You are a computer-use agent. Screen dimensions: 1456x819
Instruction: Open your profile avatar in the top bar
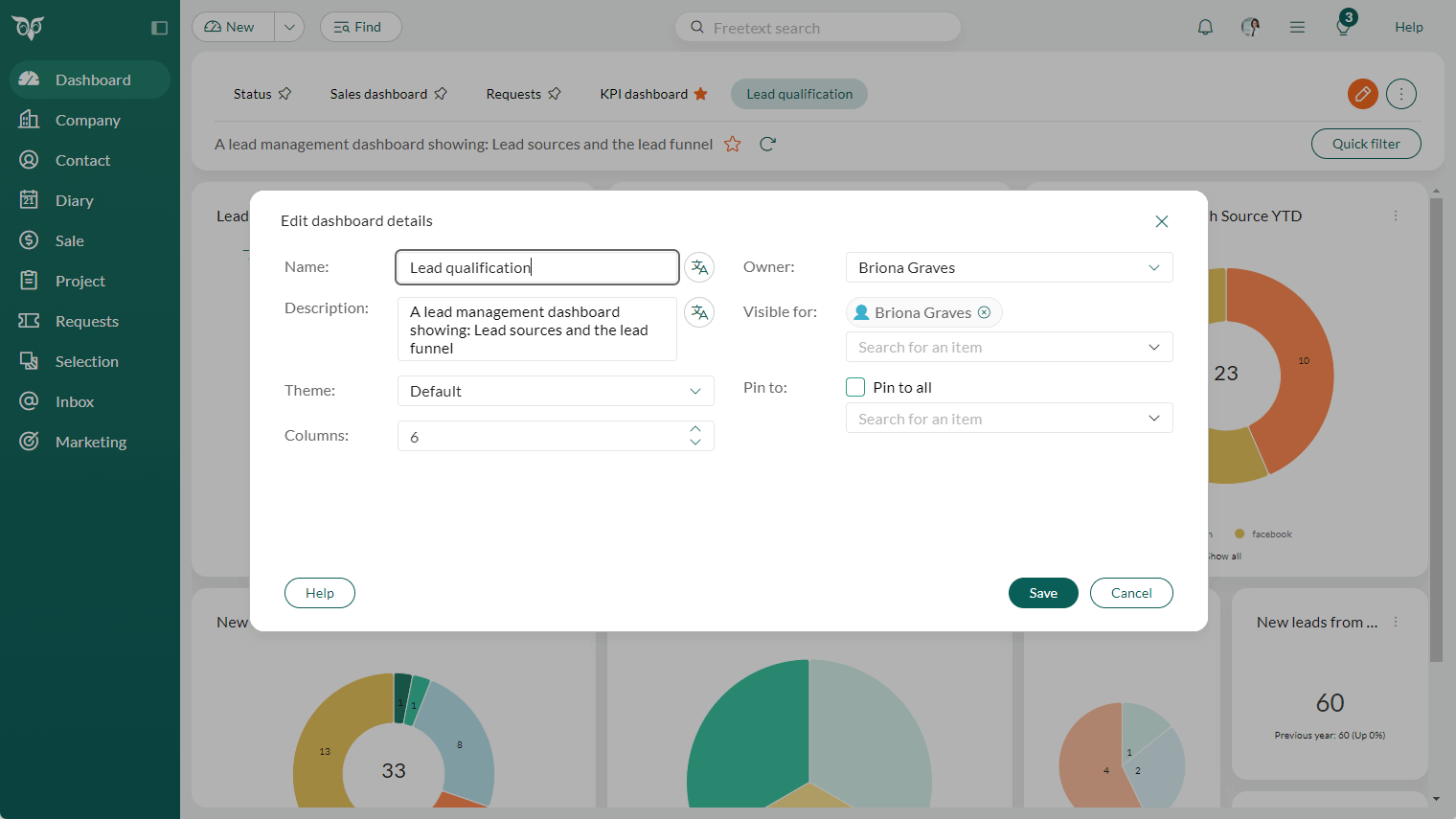1251,27
